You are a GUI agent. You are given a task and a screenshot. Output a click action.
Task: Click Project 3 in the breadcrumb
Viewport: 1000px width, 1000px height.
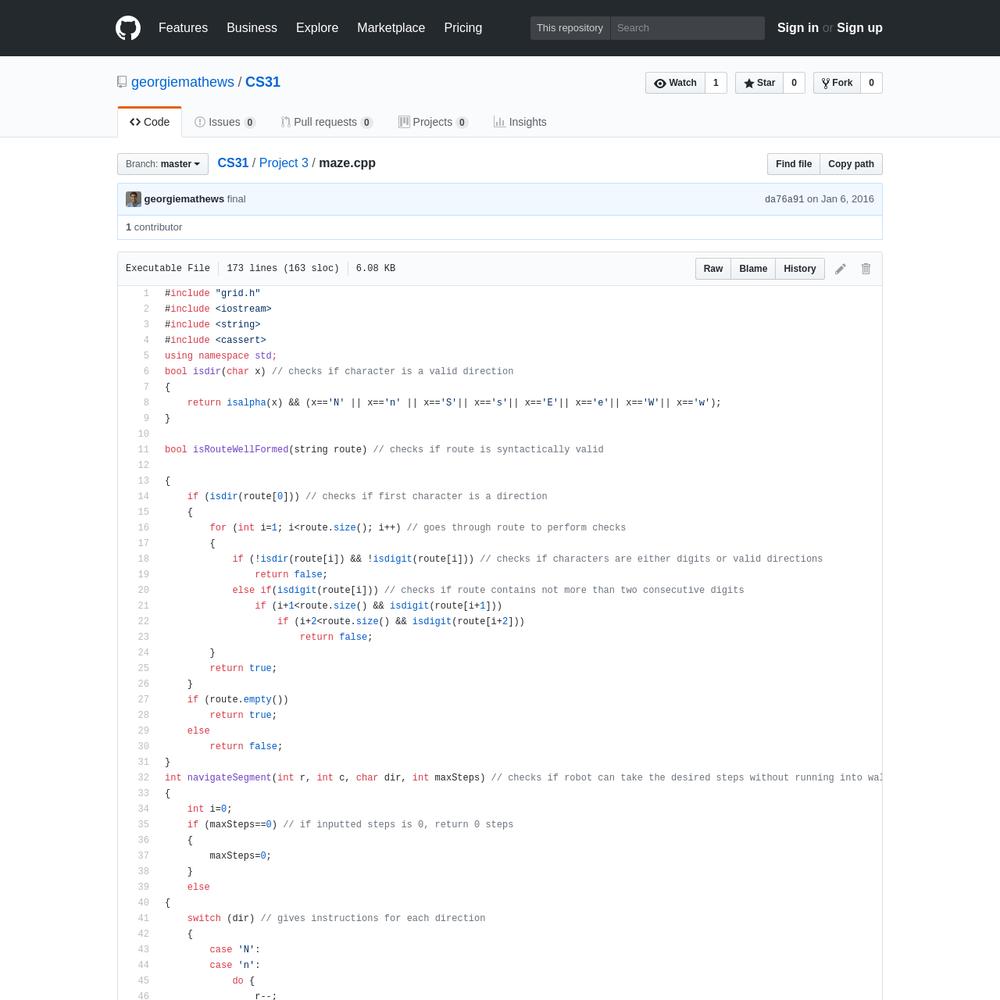coord(284,163)
